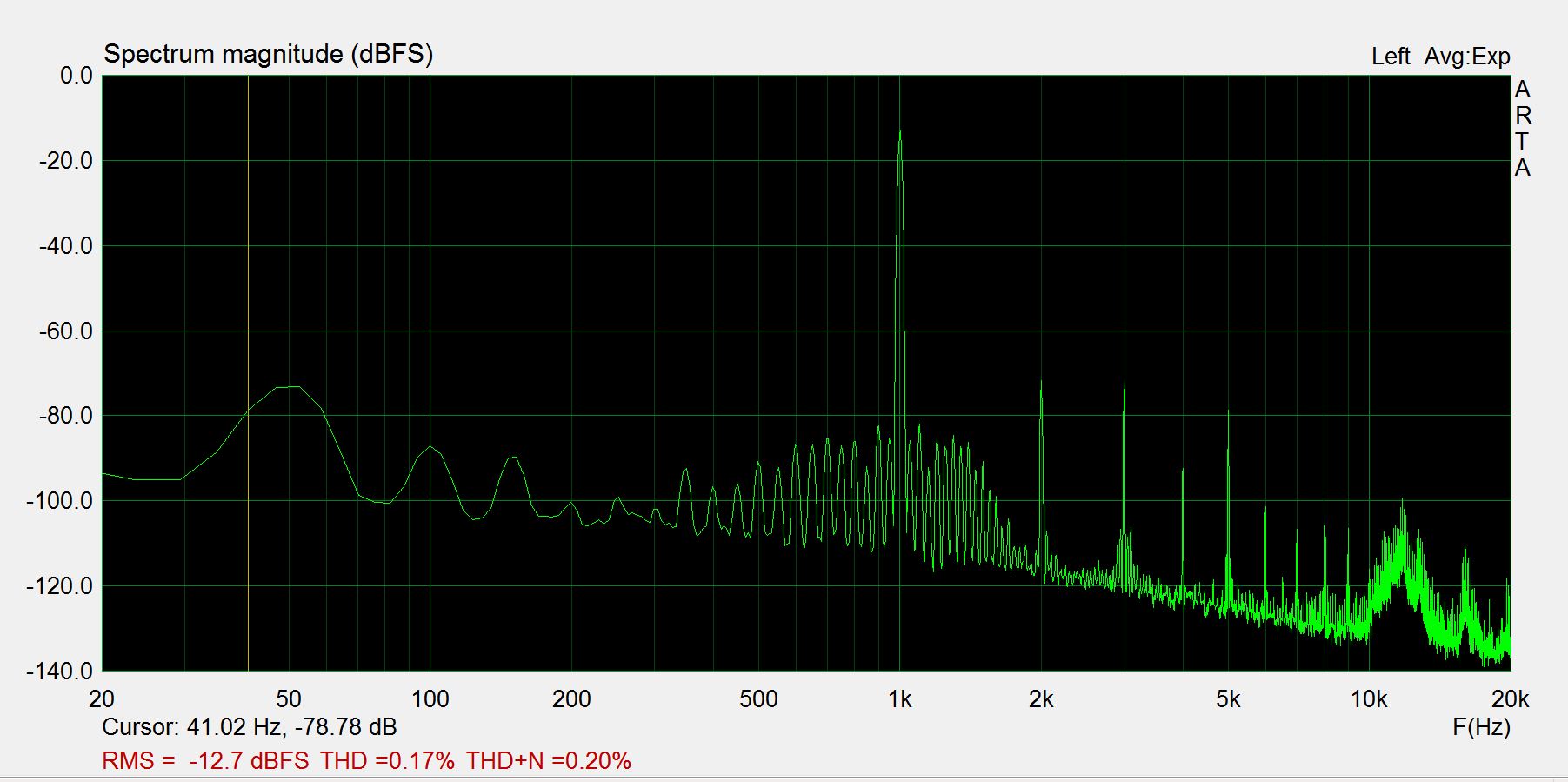Click the '500' frequency axis label
This screenshot has width=1568, height=782.
coord(758,699)
